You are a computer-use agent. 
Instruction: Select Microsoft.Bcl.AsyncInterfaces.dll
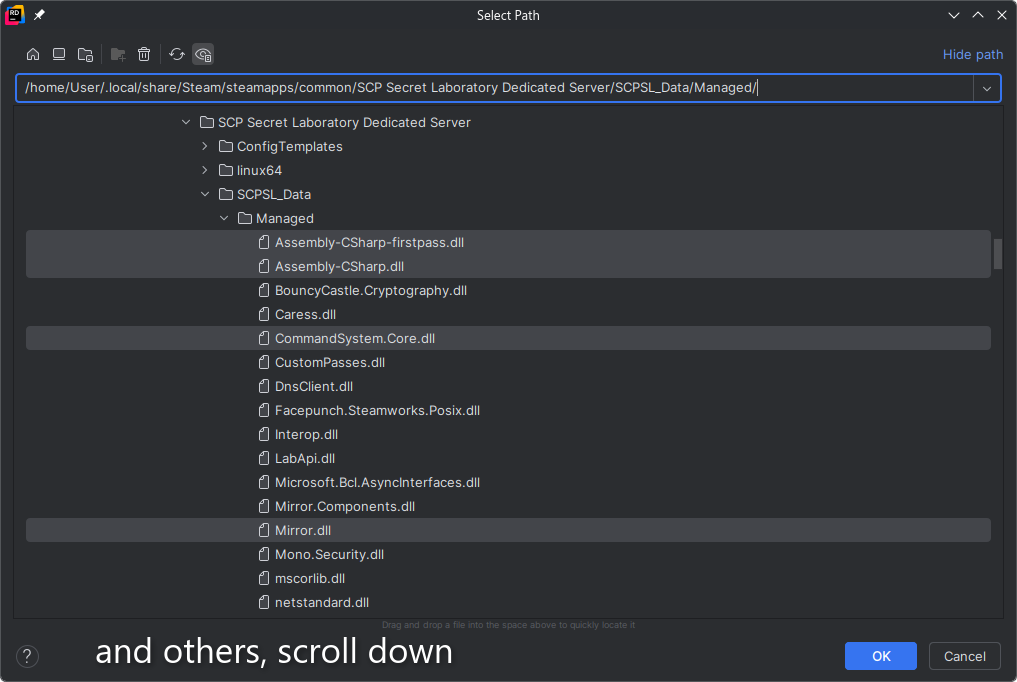pyautogui.click(x=508, y=482)
